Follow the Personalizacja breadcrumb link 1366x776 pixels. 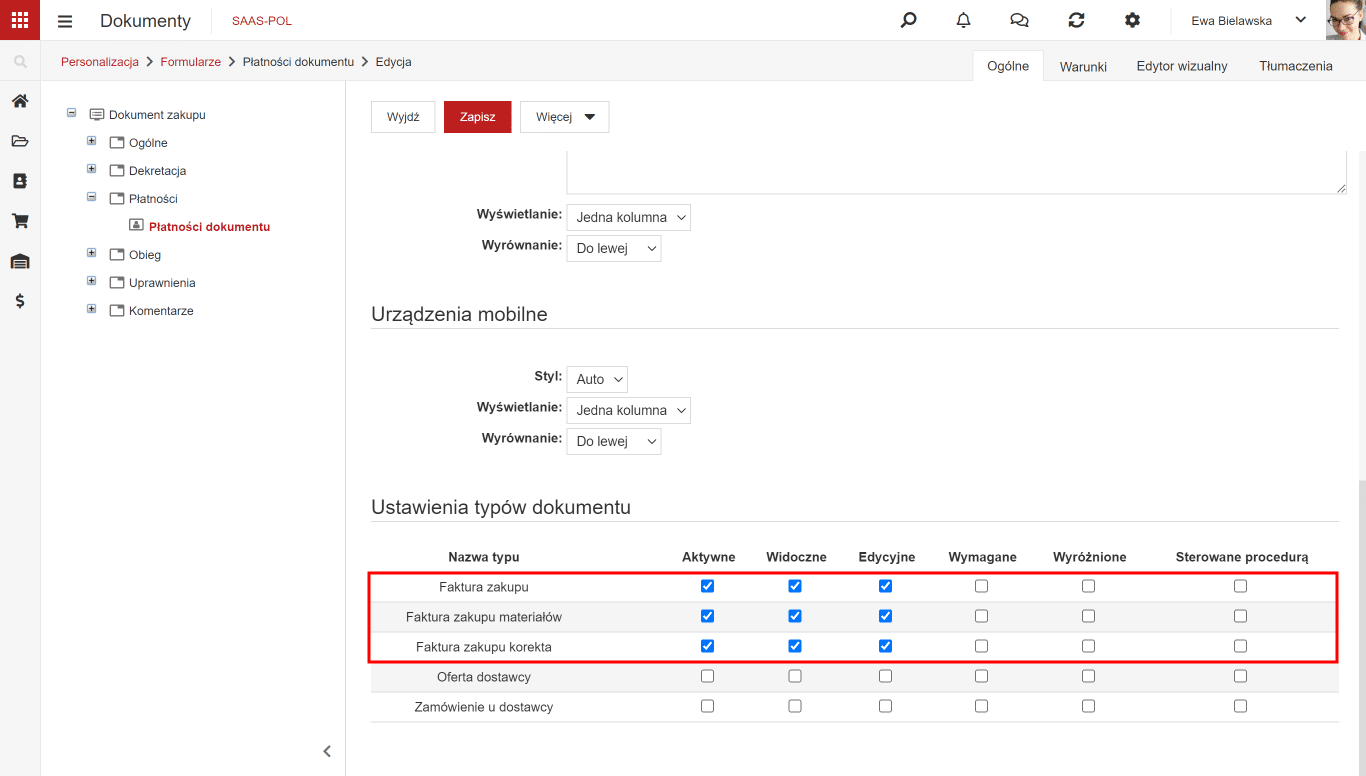tap(100, 62)
